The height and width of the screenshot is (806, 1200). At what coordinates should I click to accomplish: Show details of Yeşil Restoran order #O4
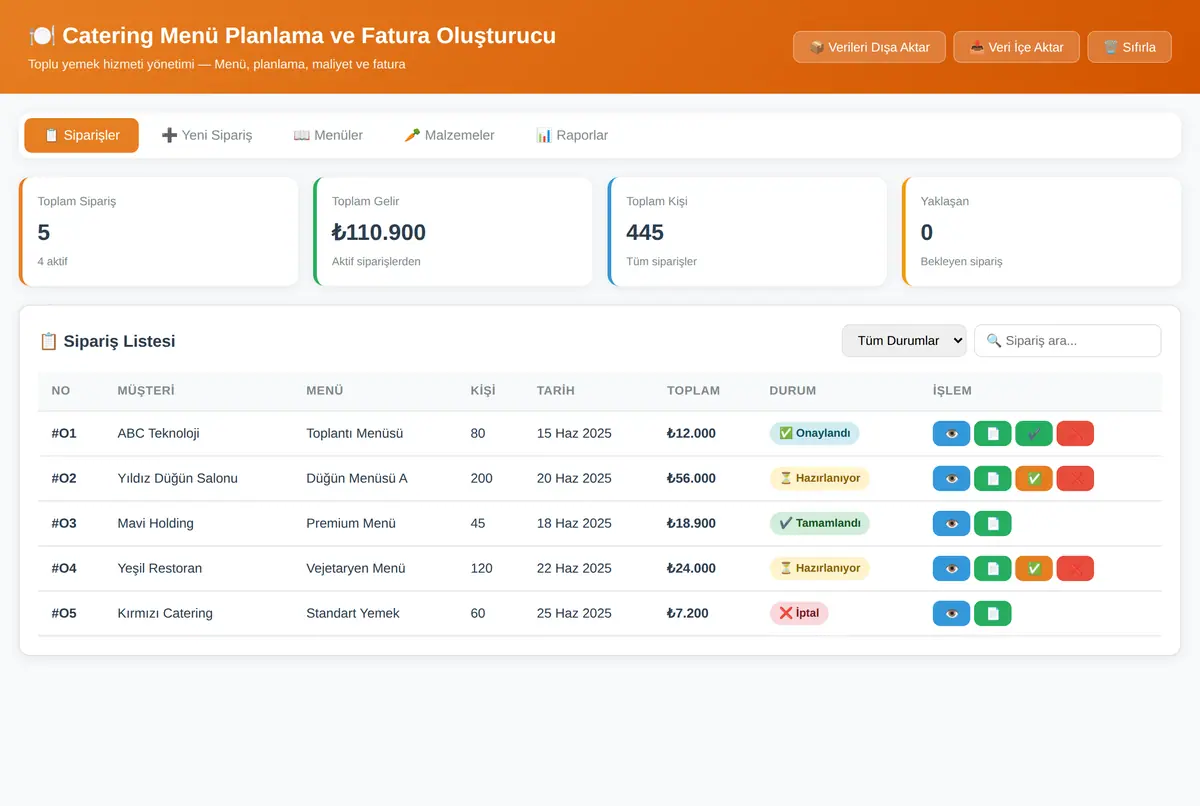(951, 569)
